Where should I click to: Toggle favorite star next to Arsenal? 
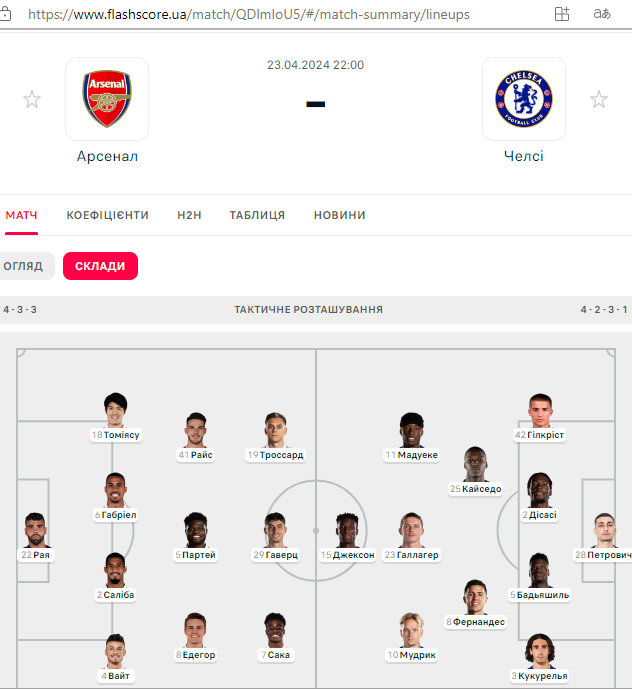[32, 99]
